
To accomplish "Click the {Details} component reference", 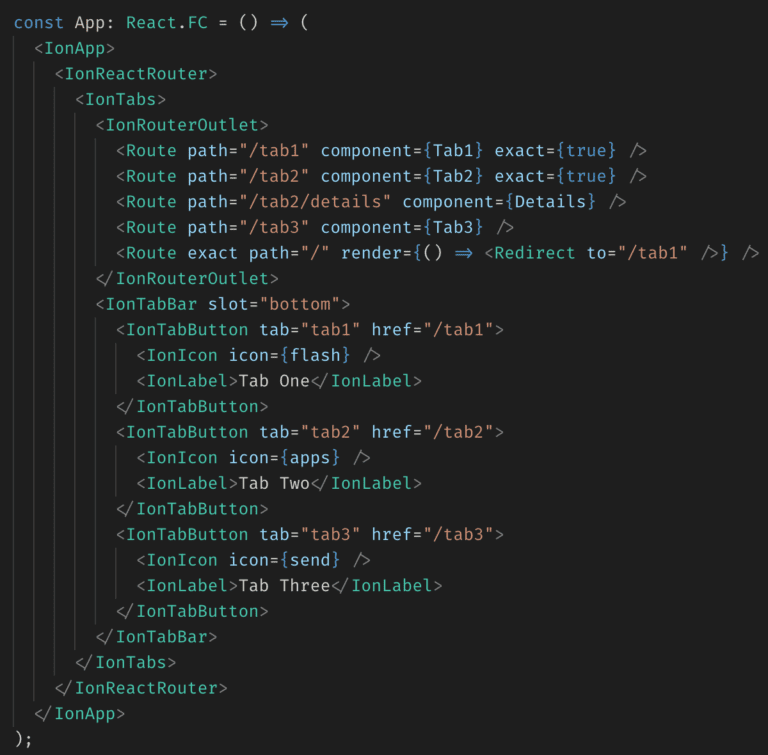I will tap(551, 202).
